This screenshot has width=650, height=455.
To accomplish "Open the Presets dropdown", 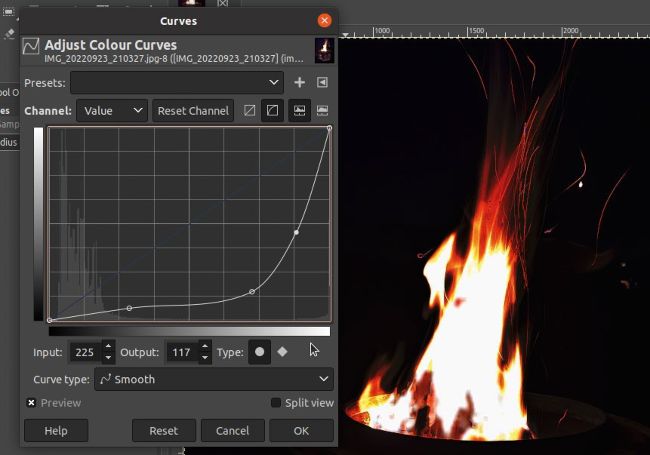I will click(x=177, y=82).
